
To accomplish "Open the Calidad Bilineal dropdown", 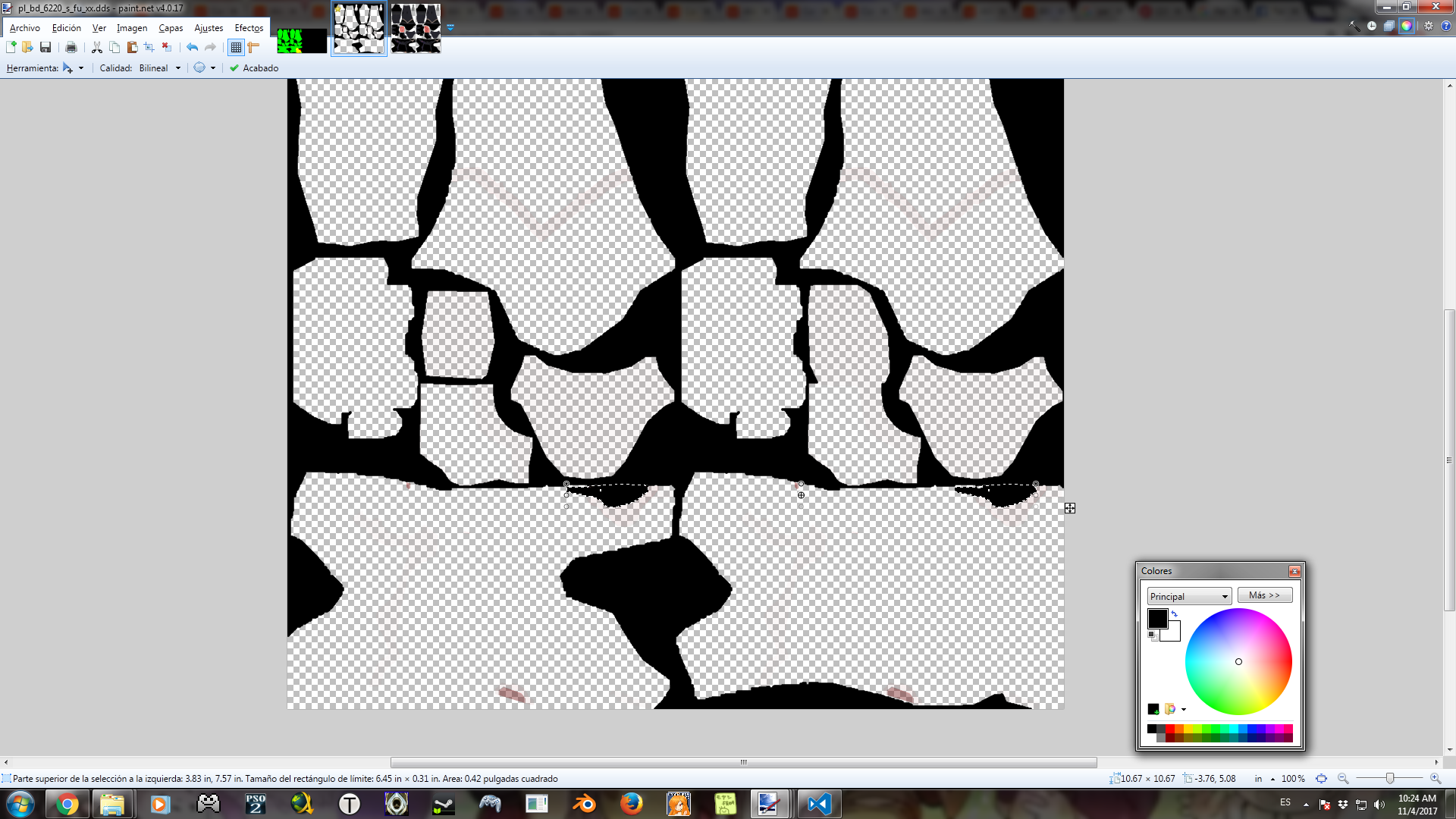I will click(178, 68).
